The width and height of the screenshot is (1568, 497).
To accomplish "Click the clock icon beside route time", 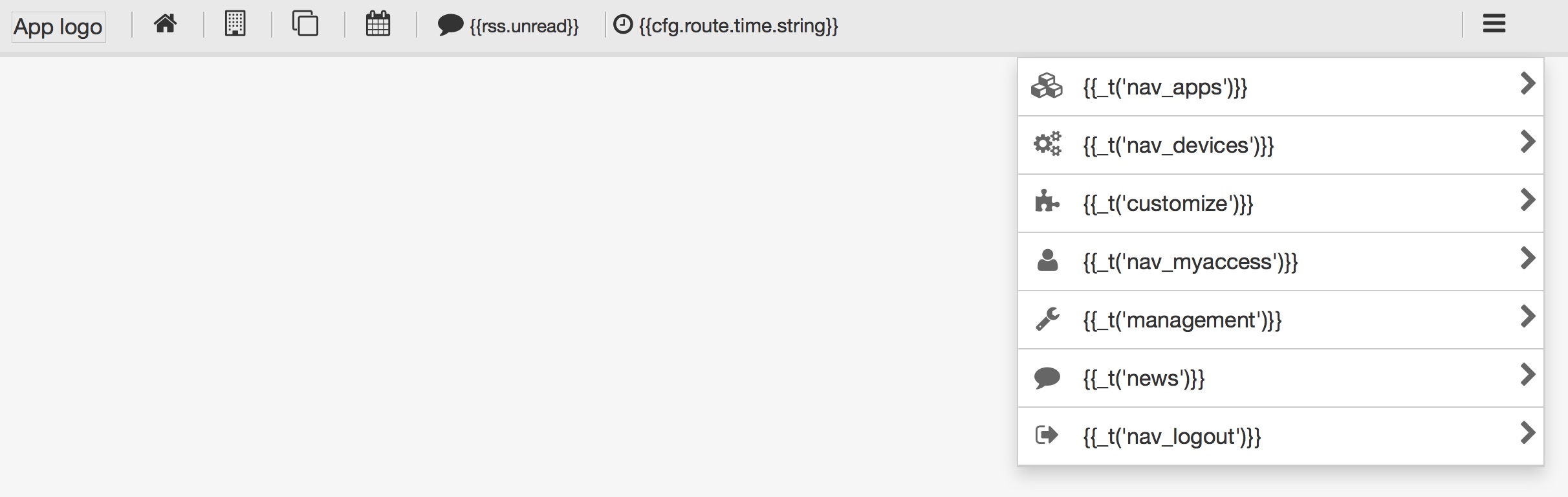I will click(622, 25).
